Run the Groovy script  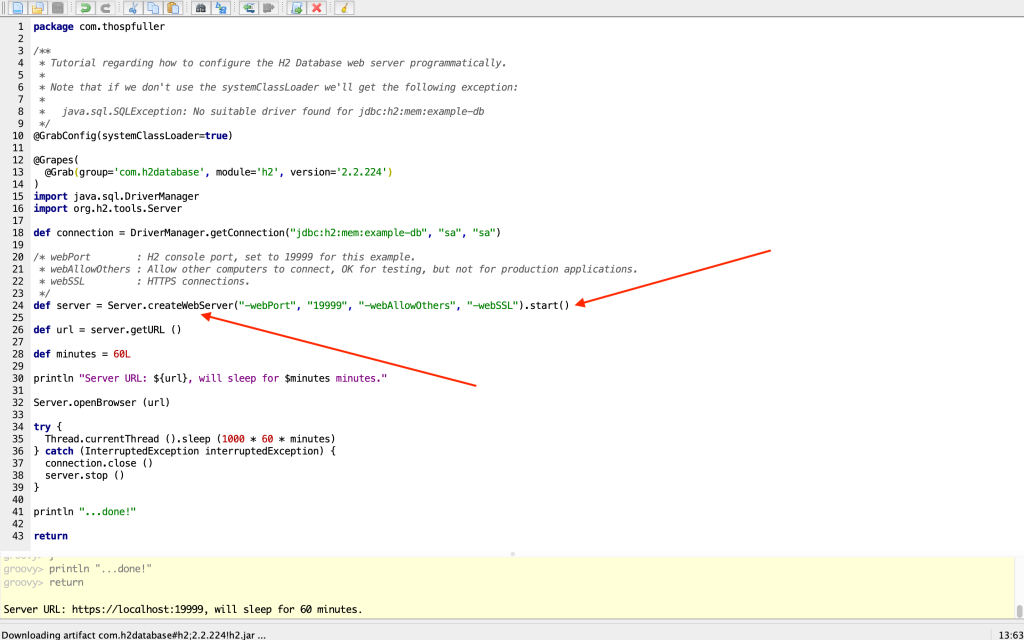296,8
